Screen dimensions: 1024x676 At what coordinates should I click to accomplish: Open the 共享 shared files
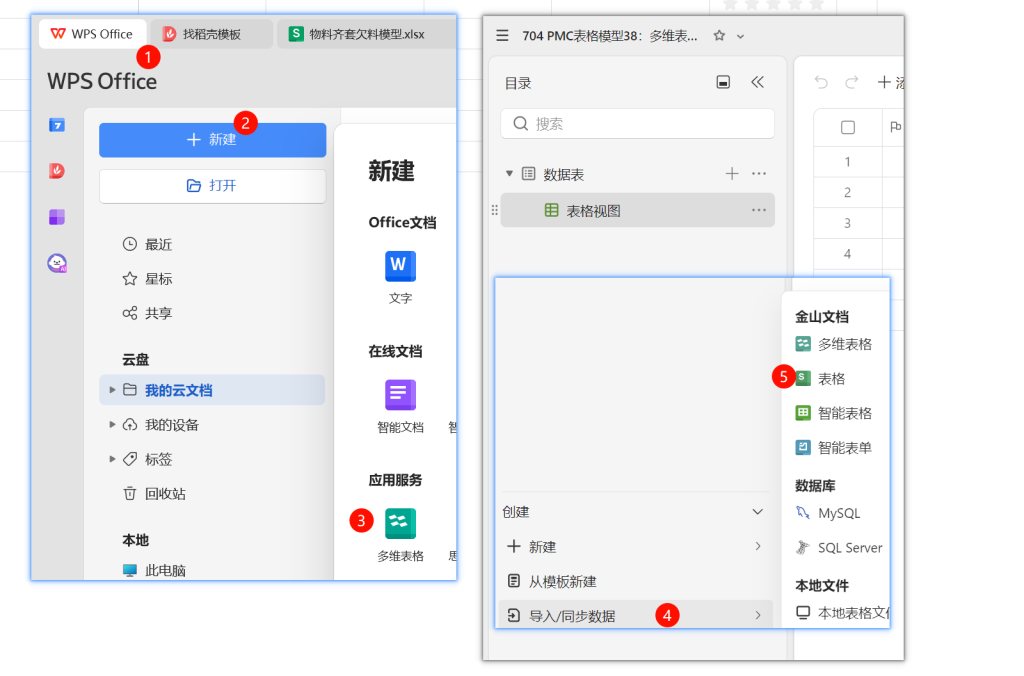[x=147, y=313]
